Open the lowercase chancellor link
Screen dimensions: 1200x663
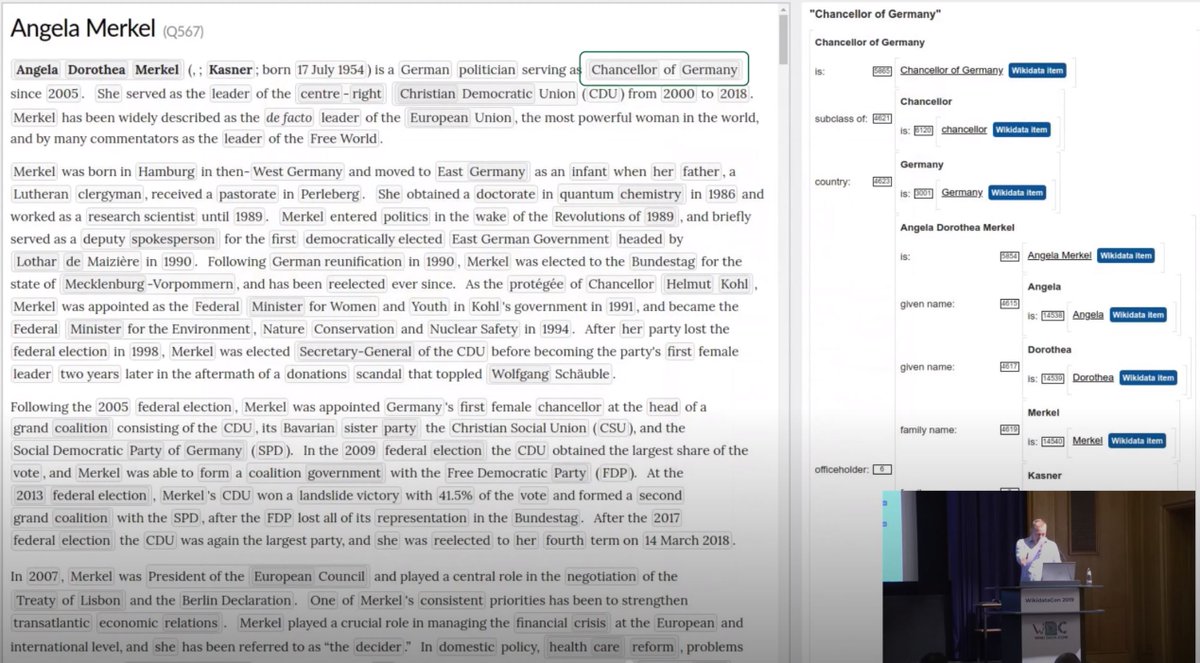click(964, 130)
